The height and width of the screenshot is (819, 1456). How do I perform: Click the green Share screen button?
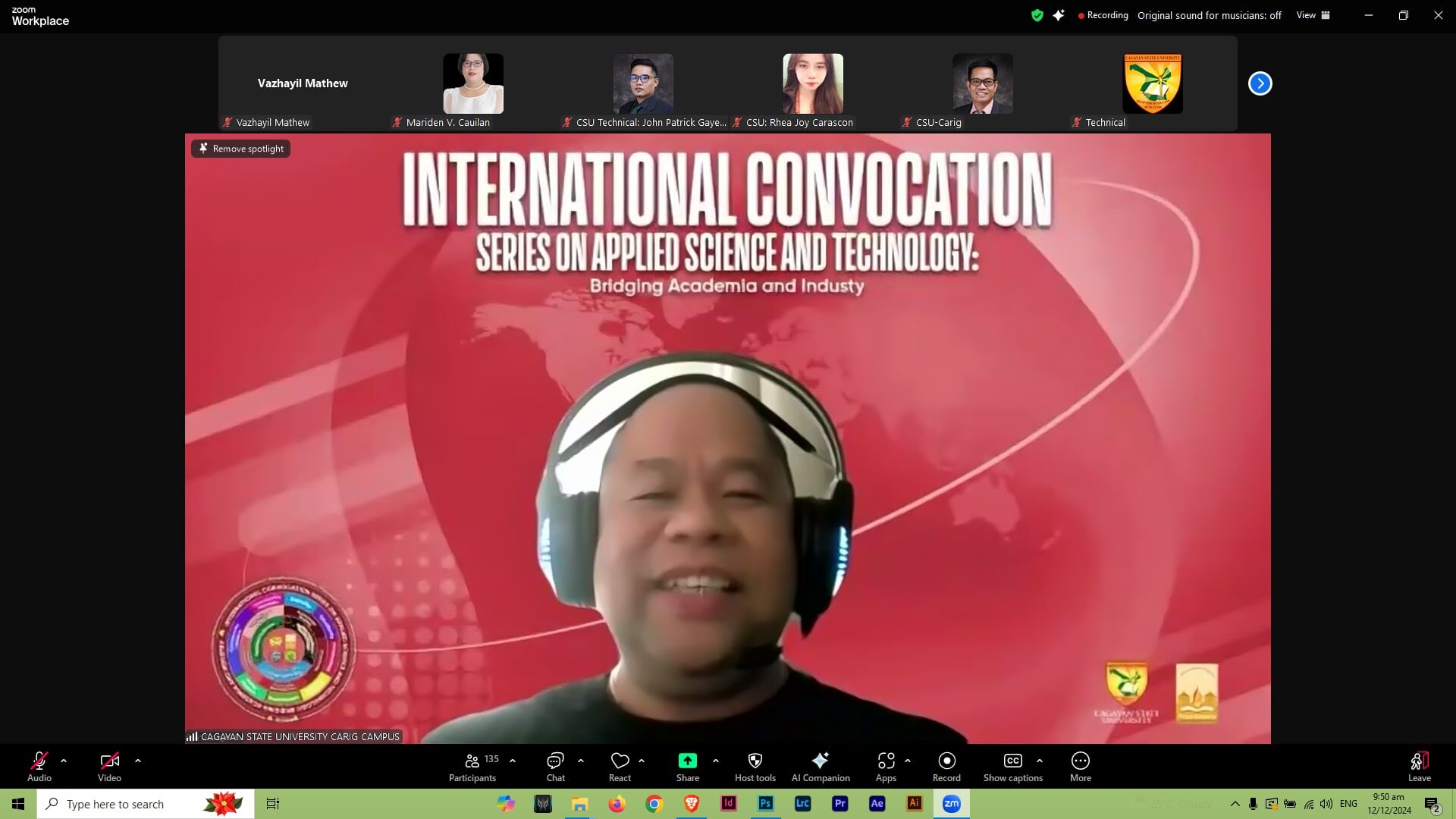[687, 761]
